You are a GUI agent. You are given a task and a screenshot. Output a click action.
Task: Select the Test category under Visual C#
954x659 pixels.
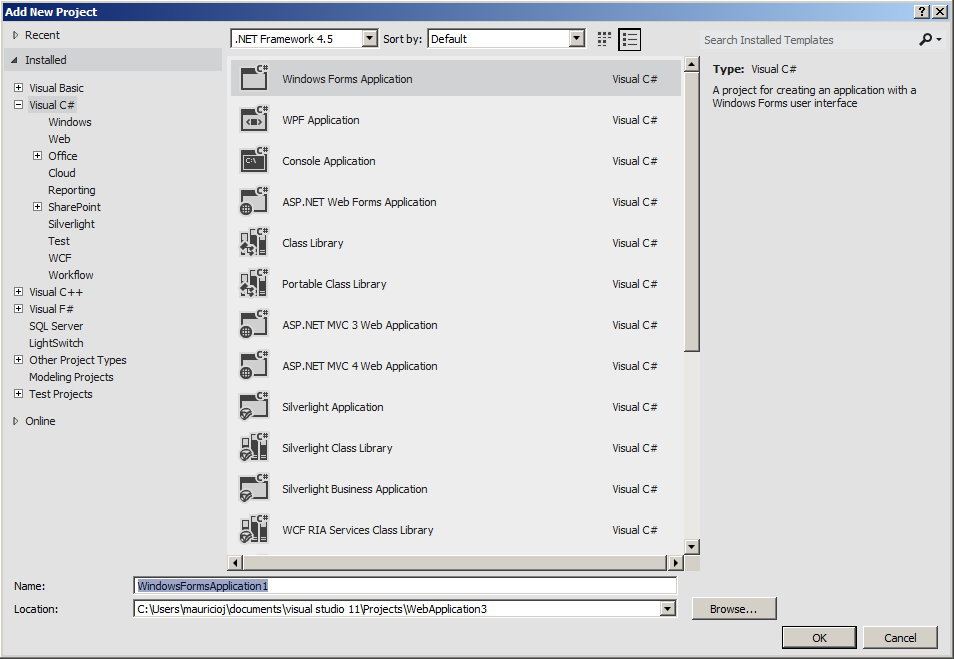(59, 241)
